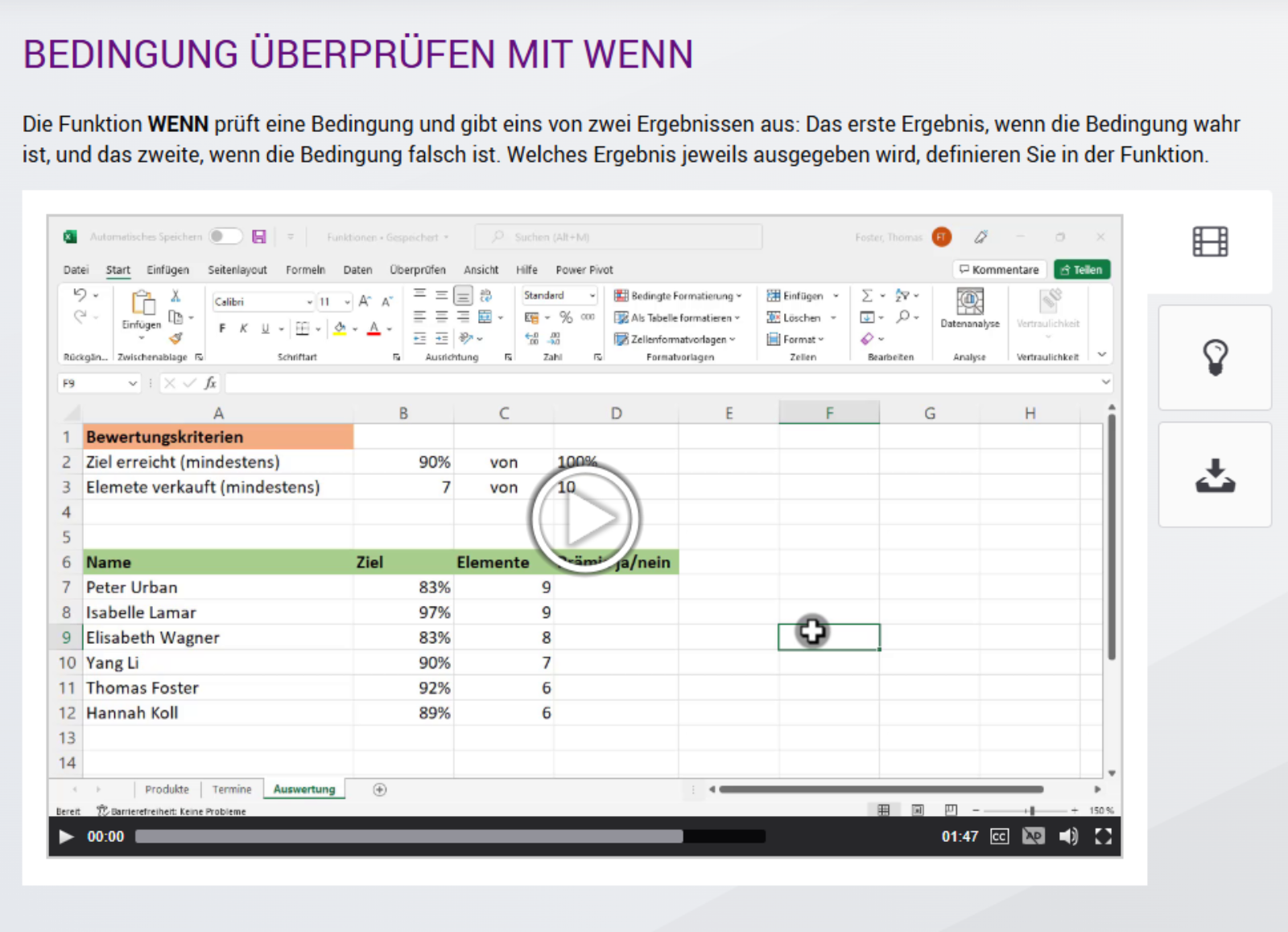Click the large play button over the video
Screen dimensions: 1288x932
tap(585, 519)
